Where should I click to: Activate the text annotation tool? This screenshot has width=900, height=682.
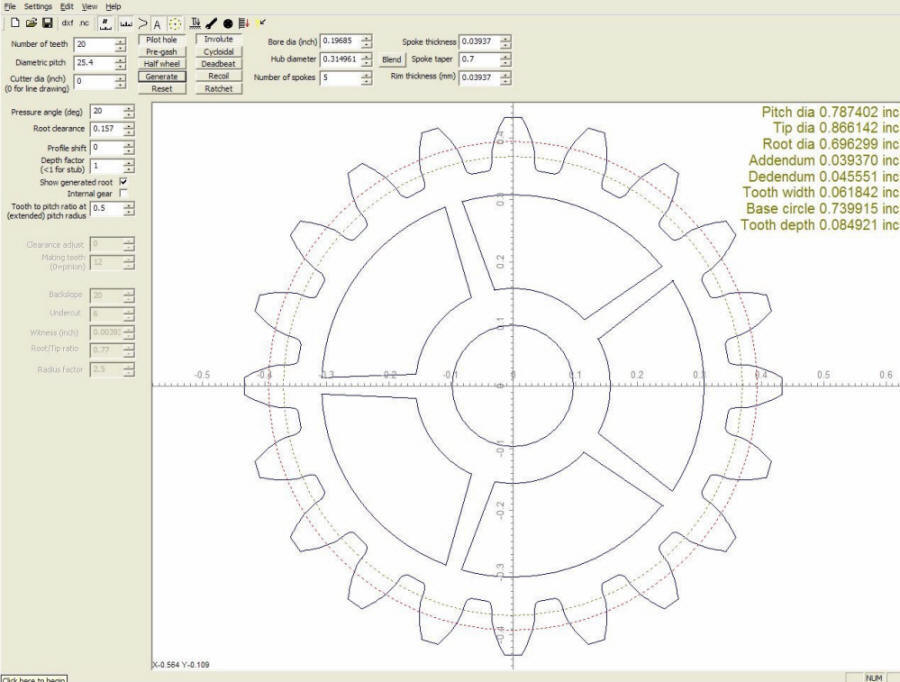156,23
